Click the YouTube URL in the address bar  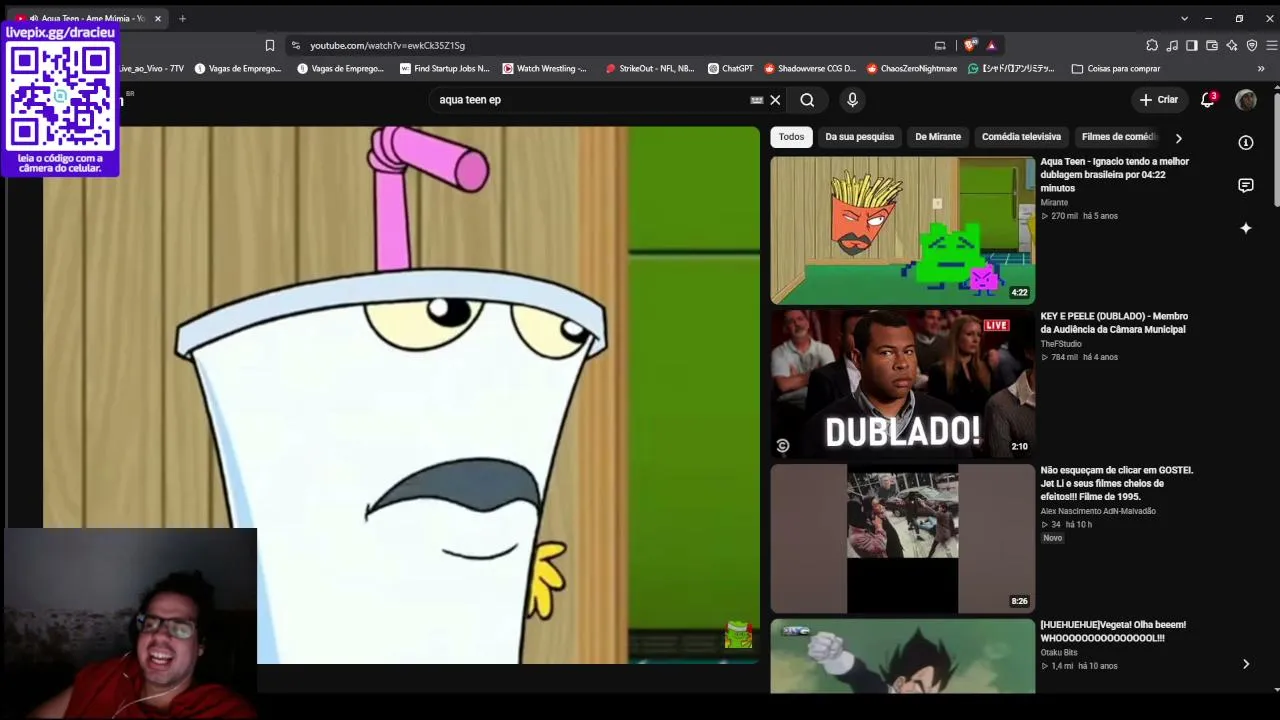[x=387, y=45]
